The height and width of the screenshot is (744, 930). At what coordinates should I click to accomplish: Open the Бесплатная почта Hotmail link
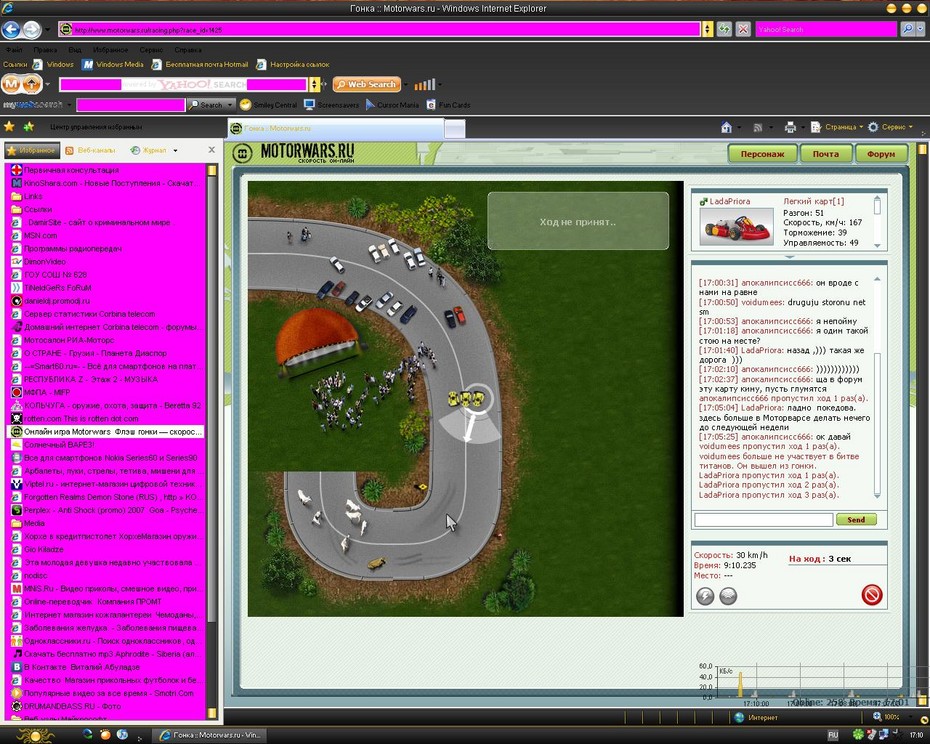point(200,65)
